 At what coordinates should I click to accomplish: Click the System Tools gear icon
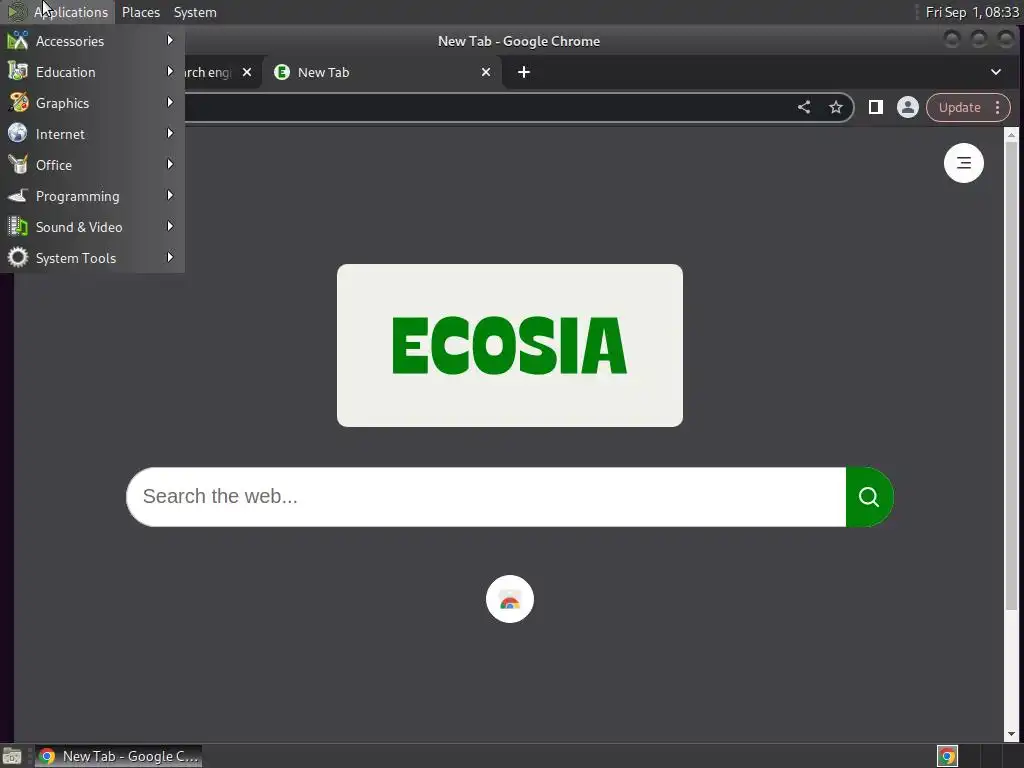(18, 257)
